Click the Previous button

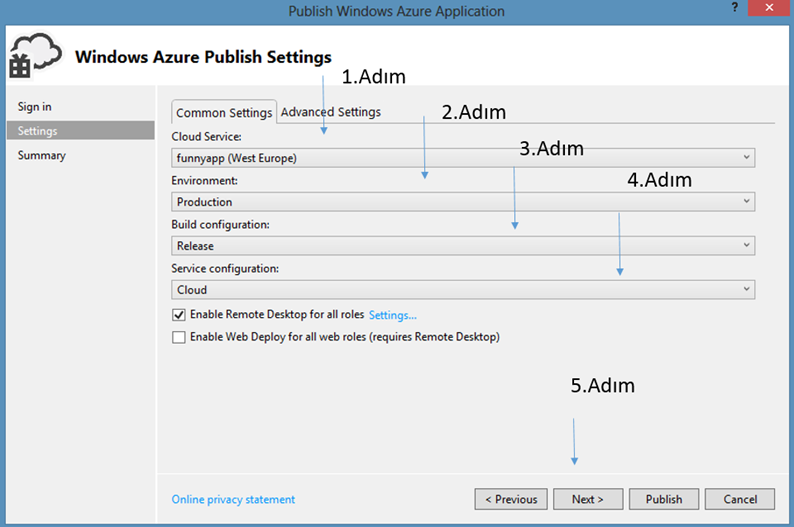click(x=511, y=499)
